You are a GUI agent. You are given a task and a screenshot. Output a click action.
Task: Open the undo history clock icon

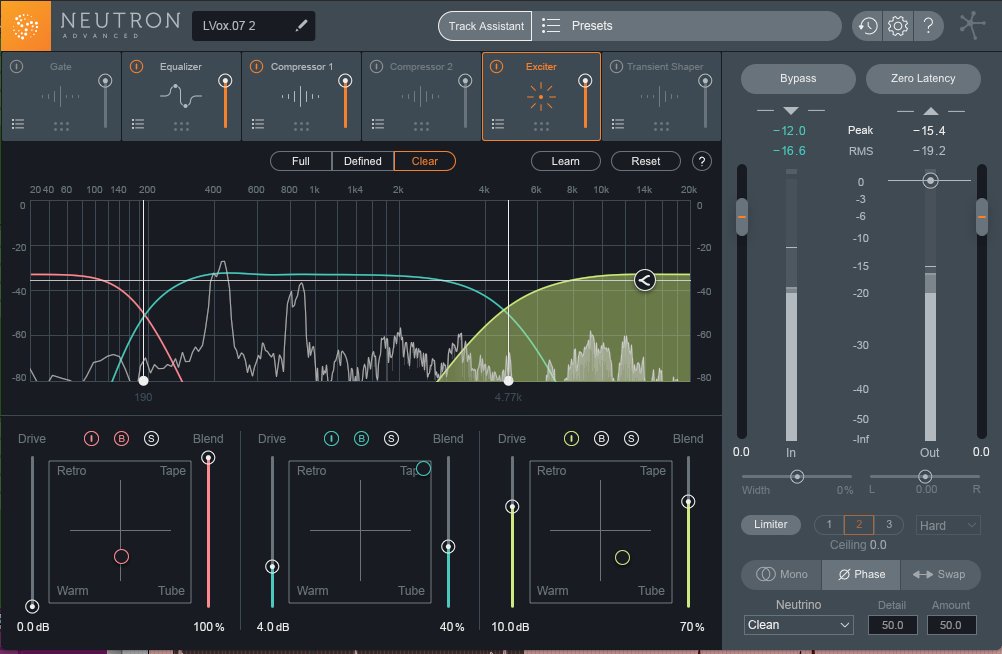[x=867, y=26]
